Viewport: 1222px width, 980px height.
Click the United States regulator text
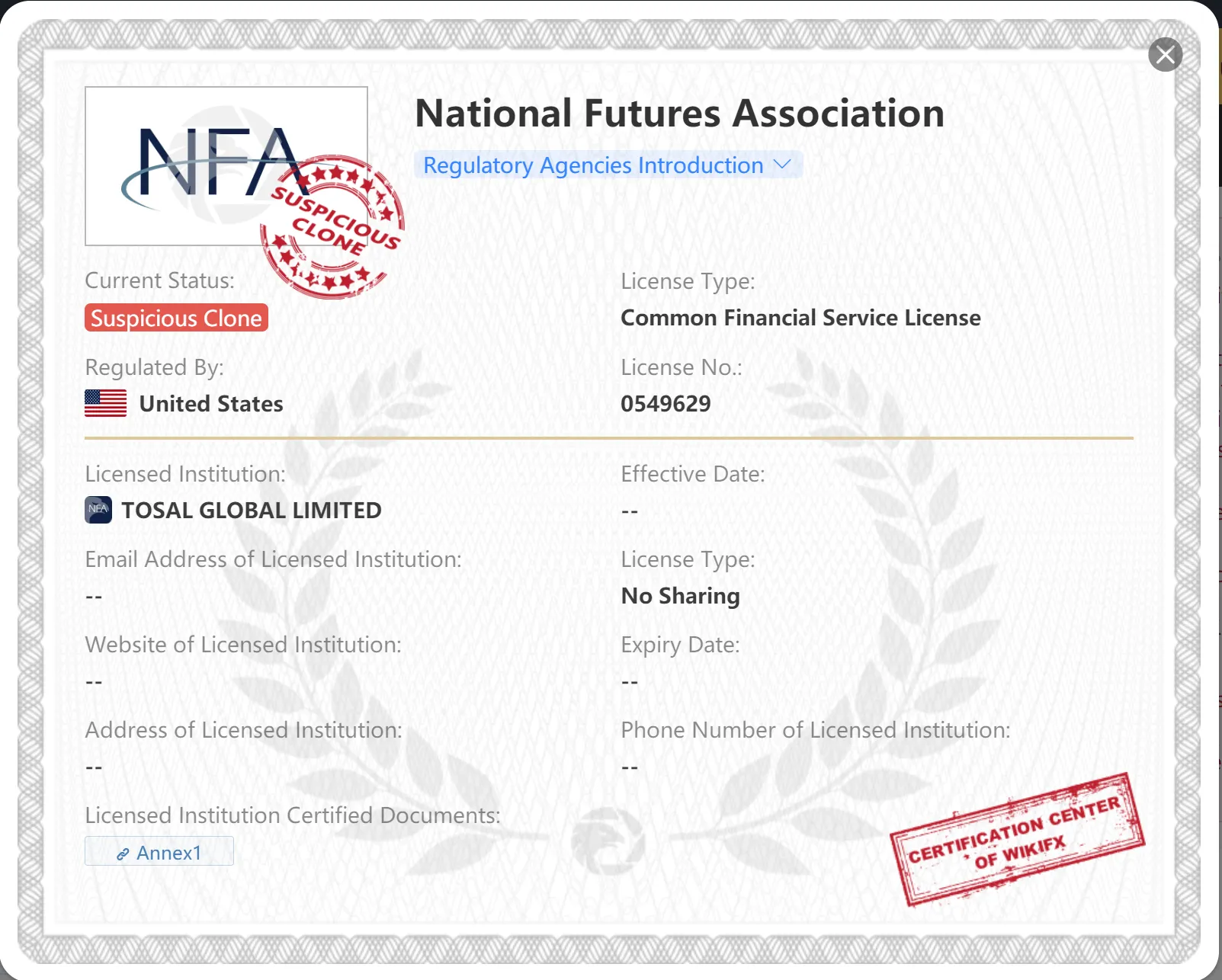[x=211, y=403]
